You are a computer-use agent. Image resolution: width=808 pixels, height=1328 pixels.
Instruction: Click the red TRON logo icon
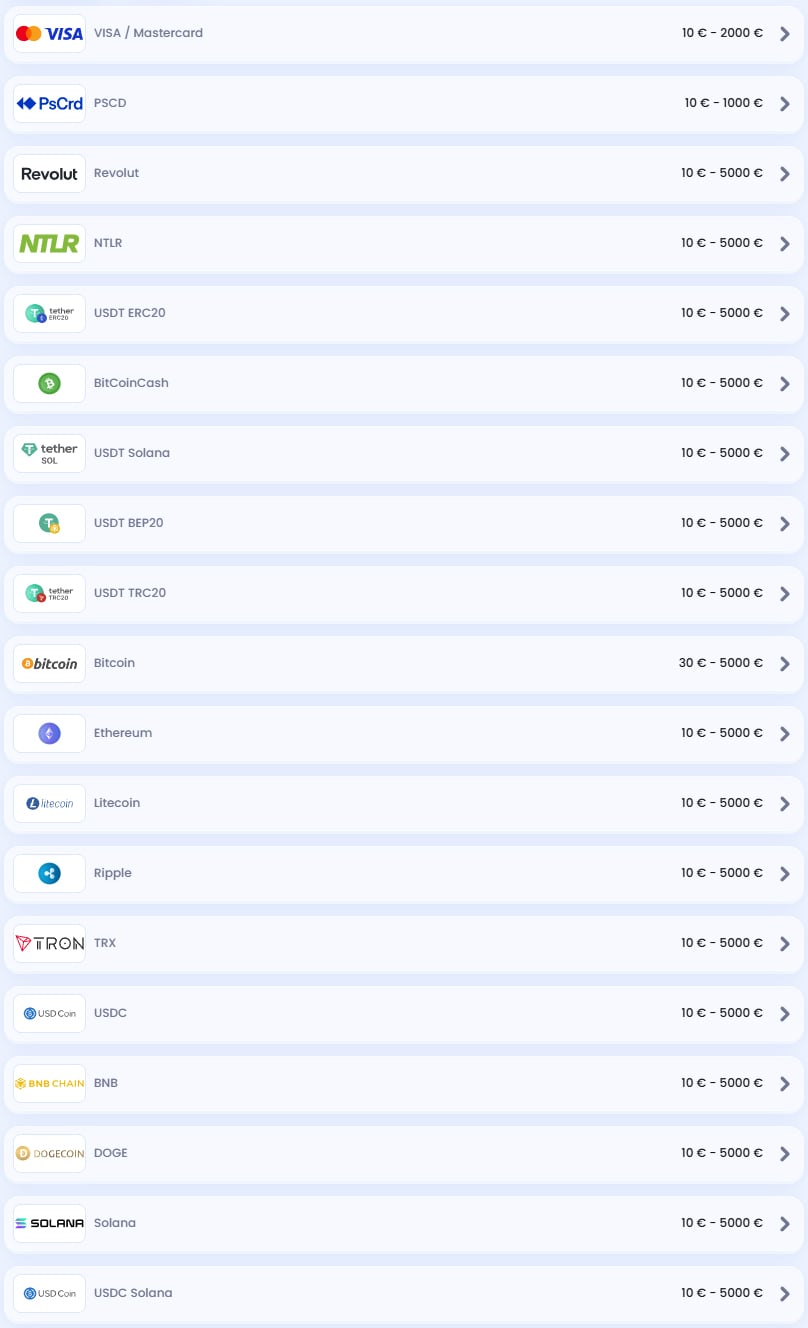[49, 944]
